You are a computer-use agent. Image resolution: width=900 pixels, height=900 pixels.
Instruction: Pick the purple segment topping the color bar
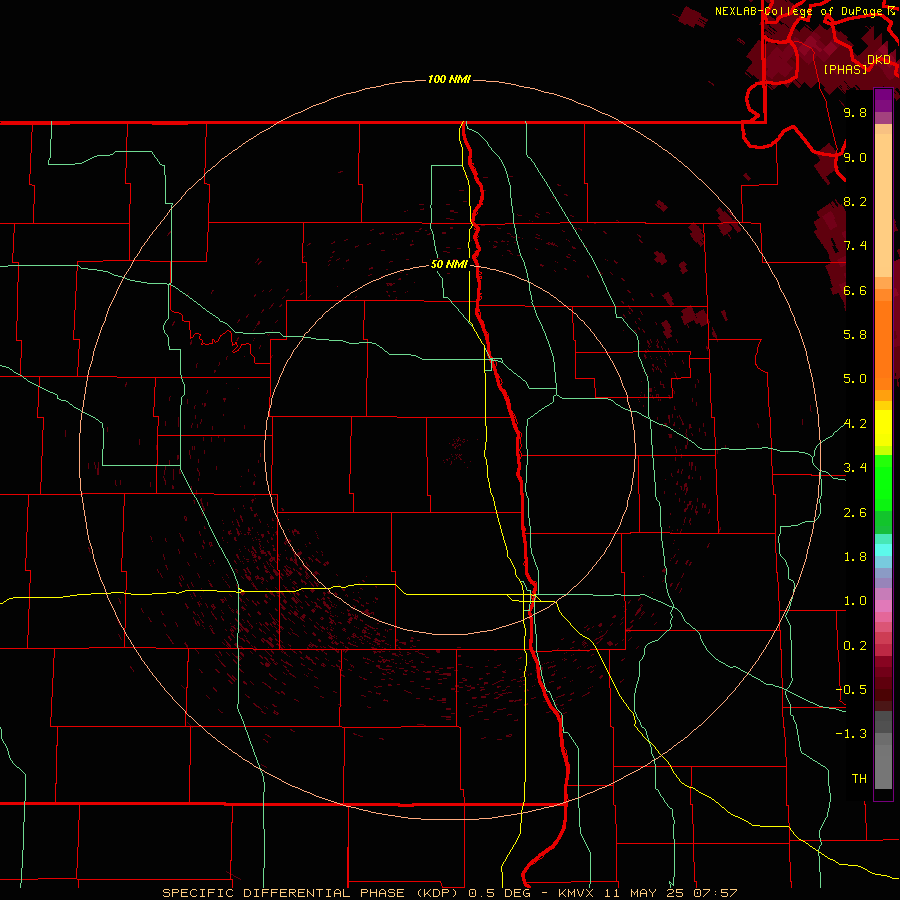pyautogui.click(x=883, y=100)
